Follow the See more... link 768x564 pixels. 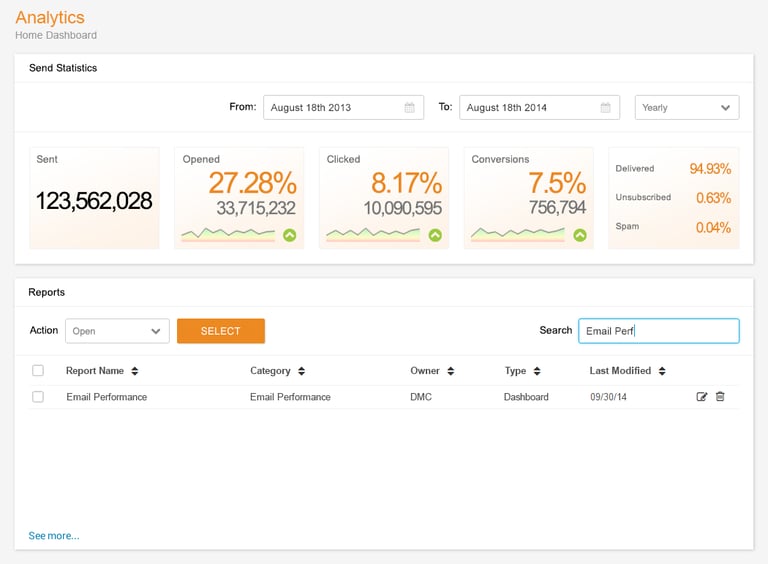click(x=54, y=536)
